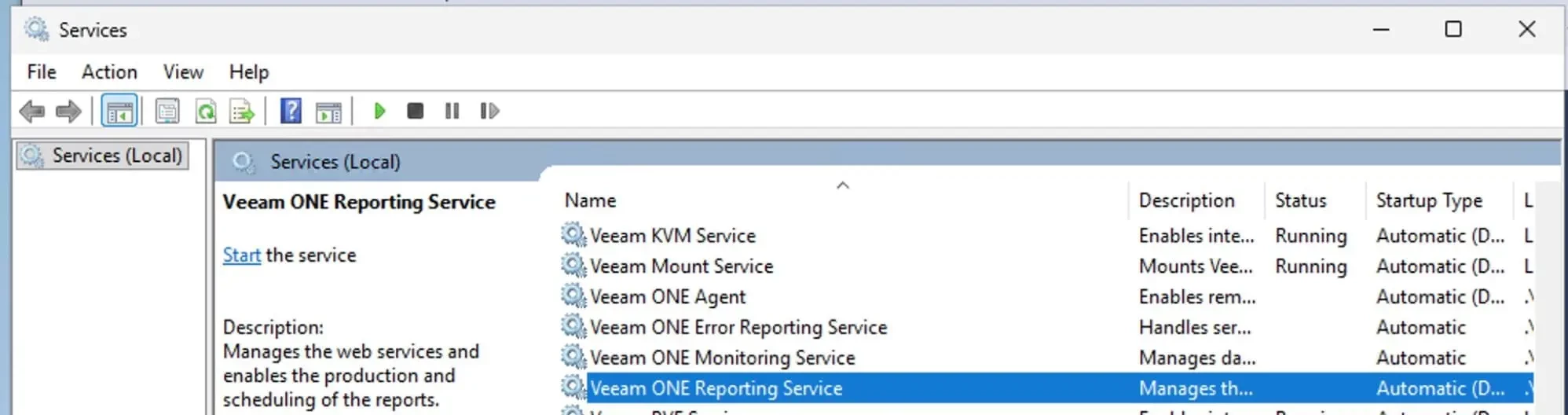Screen dimensions: 1568x415
Task: Click 'Enables rem...' description cell
Action: [x=1197, y=296]
